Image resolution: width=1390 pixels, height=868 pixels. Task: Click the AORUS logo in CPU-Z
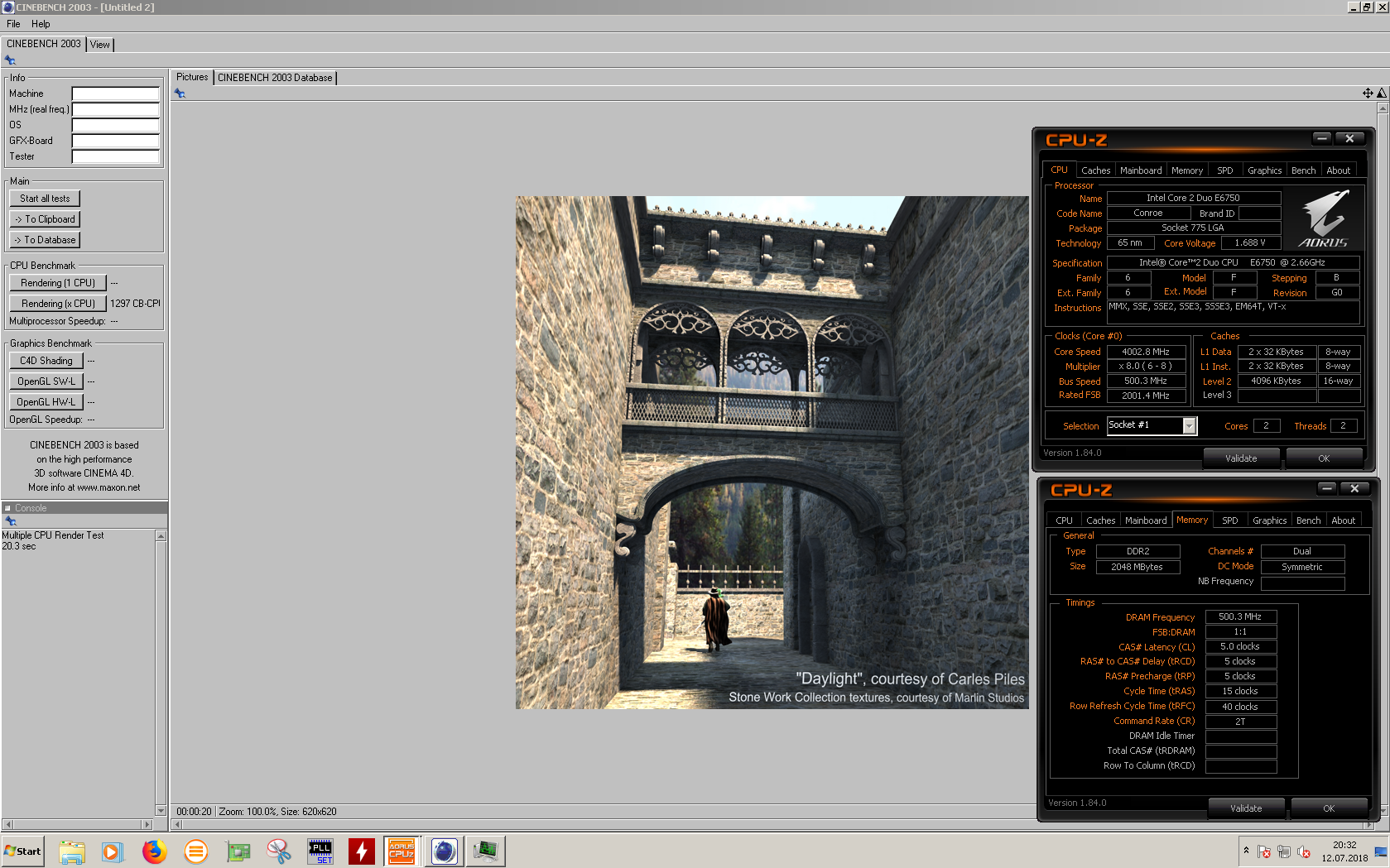[1325, 218]
